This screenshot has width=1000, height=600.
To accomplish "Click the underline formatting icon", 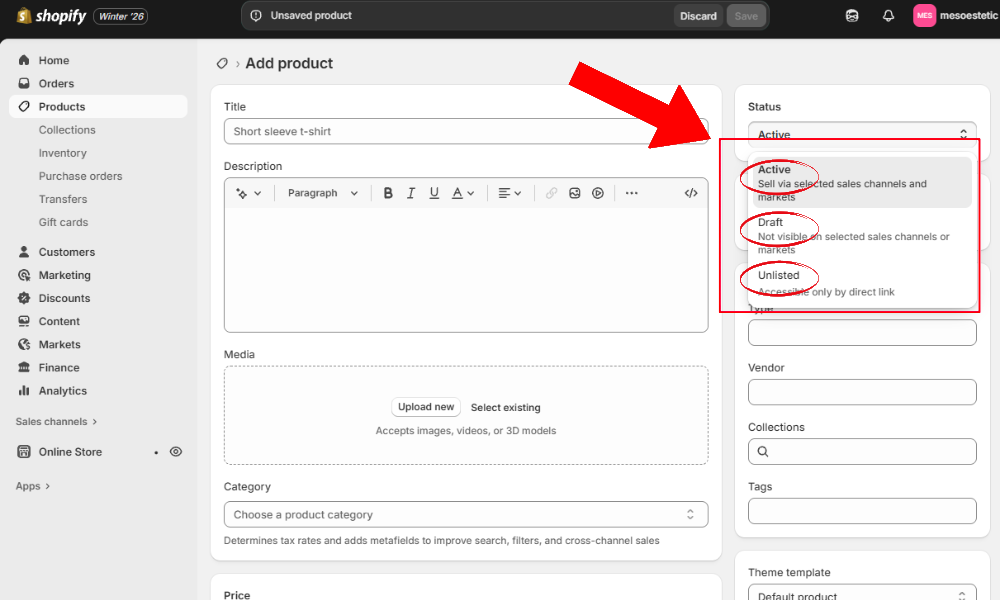I will click(432, 193).
